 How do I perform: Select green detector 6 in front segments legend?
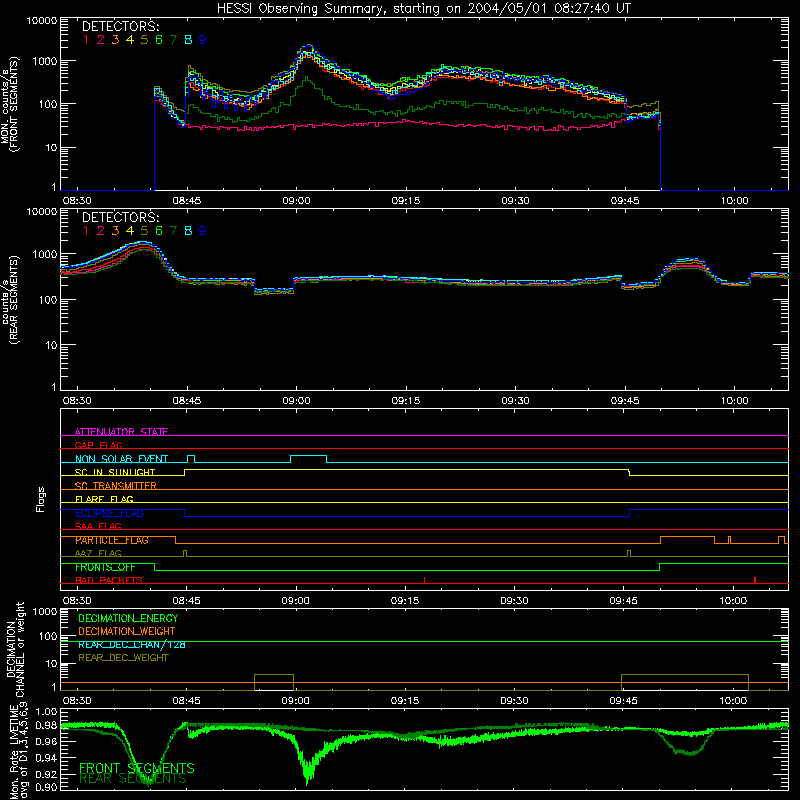tap(159, 40)
